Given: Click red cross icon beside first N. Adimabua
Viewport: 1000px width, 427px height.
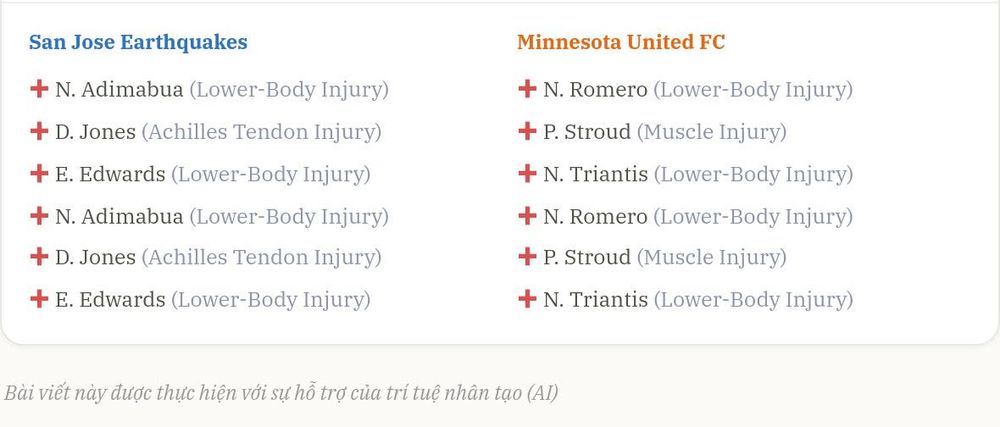Looking at the screenshot, I should [39, 89].
